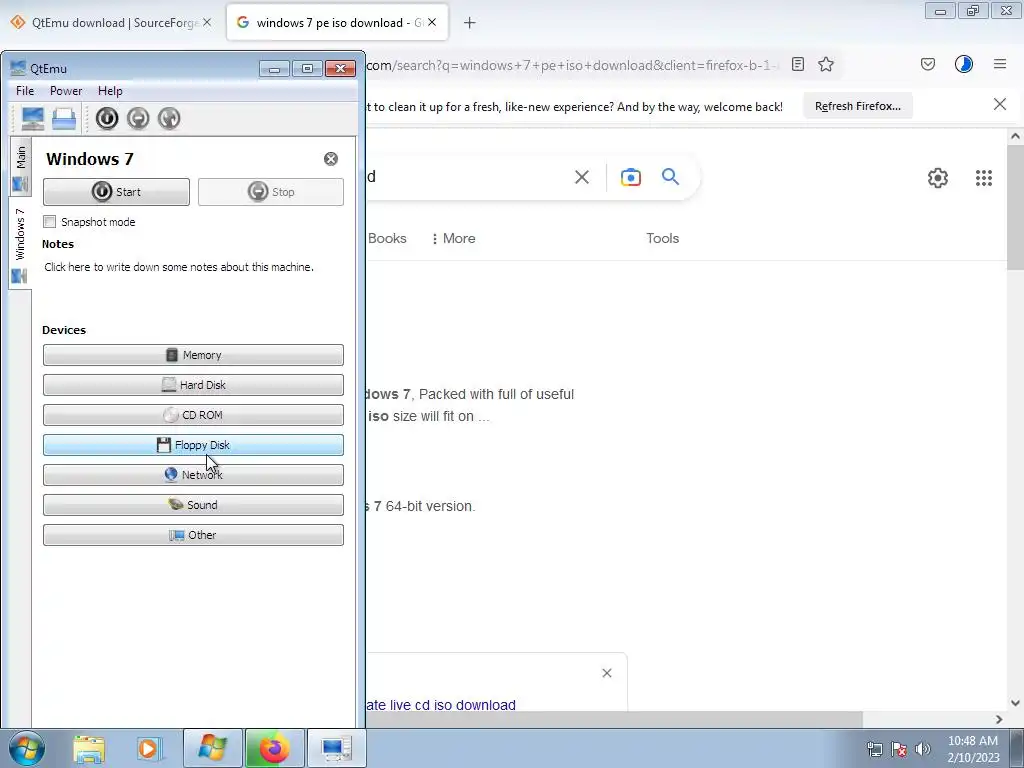Image resolution: width=1024 pixels, height=768 pixels.
Task: Bookmark this page with star icon
Action: click(826, 64)
